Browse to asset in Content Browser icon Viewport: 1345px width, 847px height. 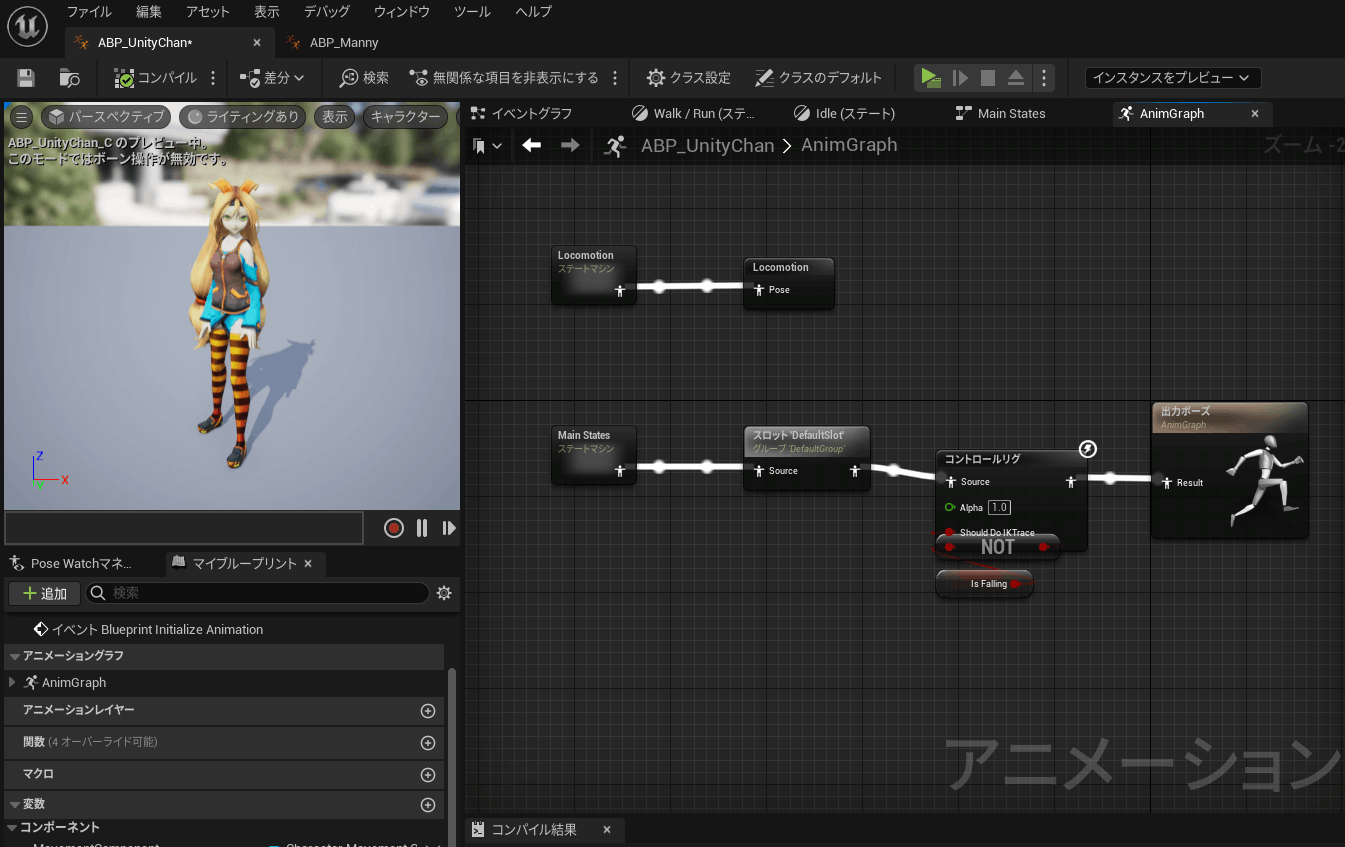point(69,78)
